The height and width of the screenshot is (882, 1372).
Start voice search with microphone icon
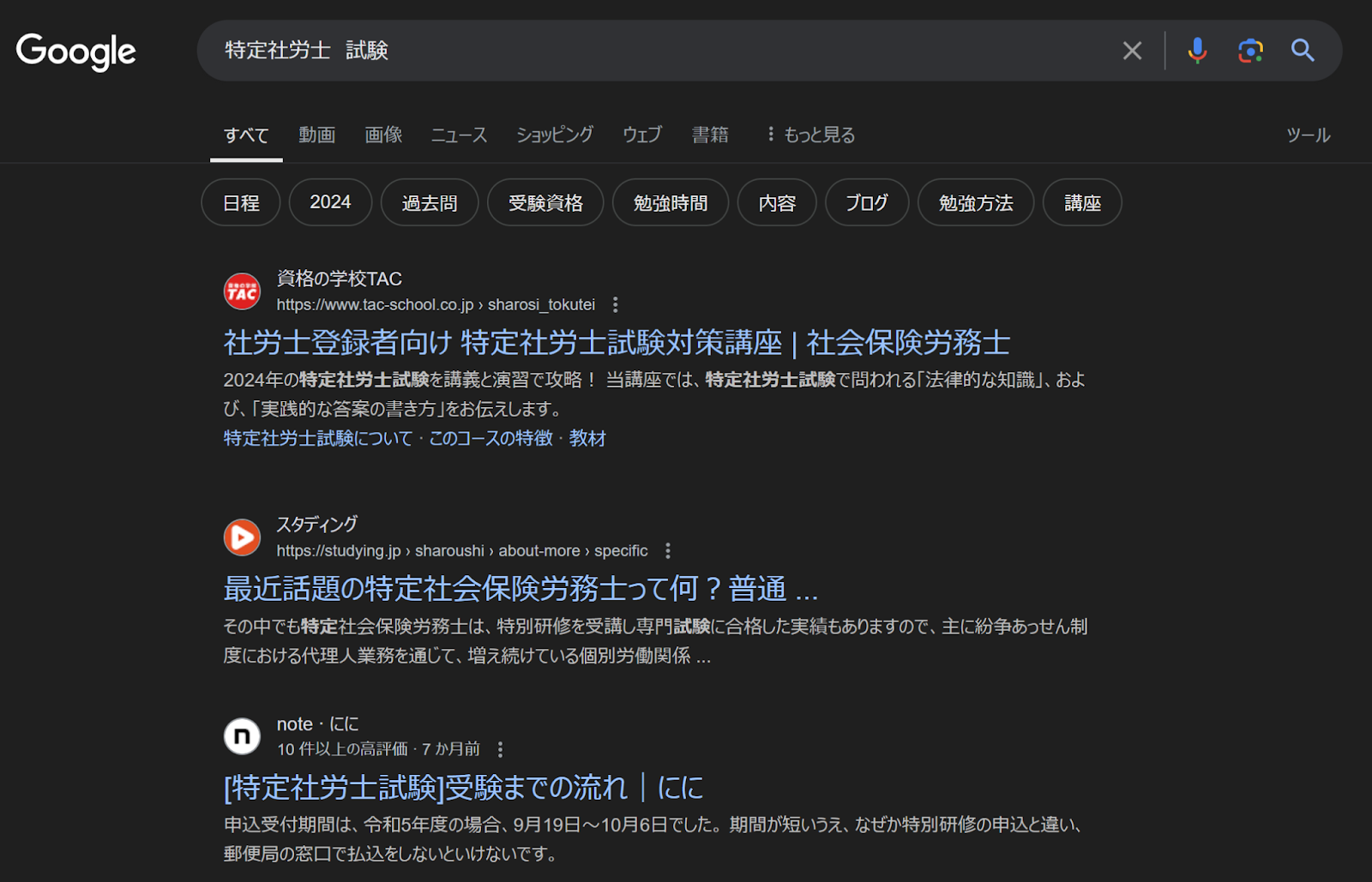1197,51
